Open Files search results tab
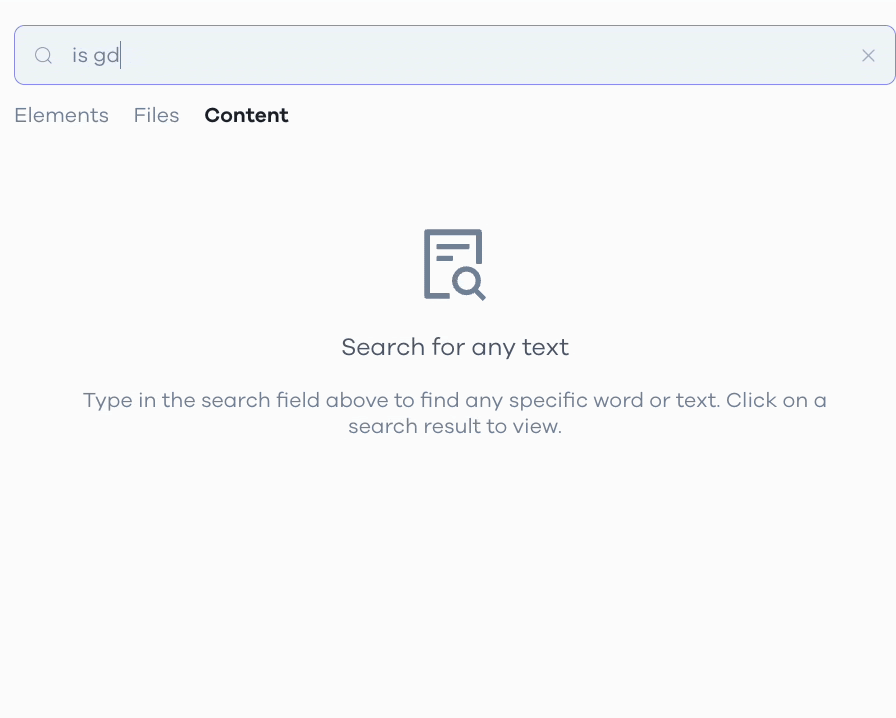The height and width of the screenshot is (718, 896). [x=157, y=115]
